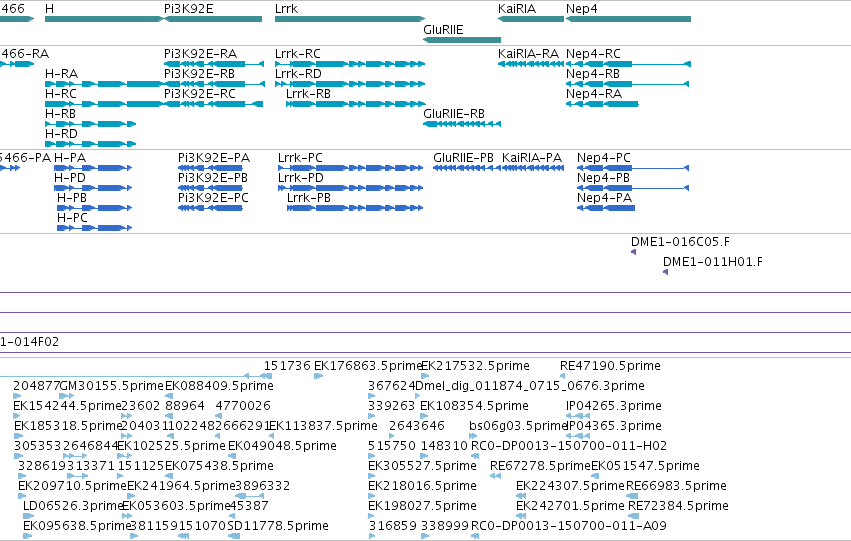Open the Pi3K92E-RA transcript label

[200, 54]
